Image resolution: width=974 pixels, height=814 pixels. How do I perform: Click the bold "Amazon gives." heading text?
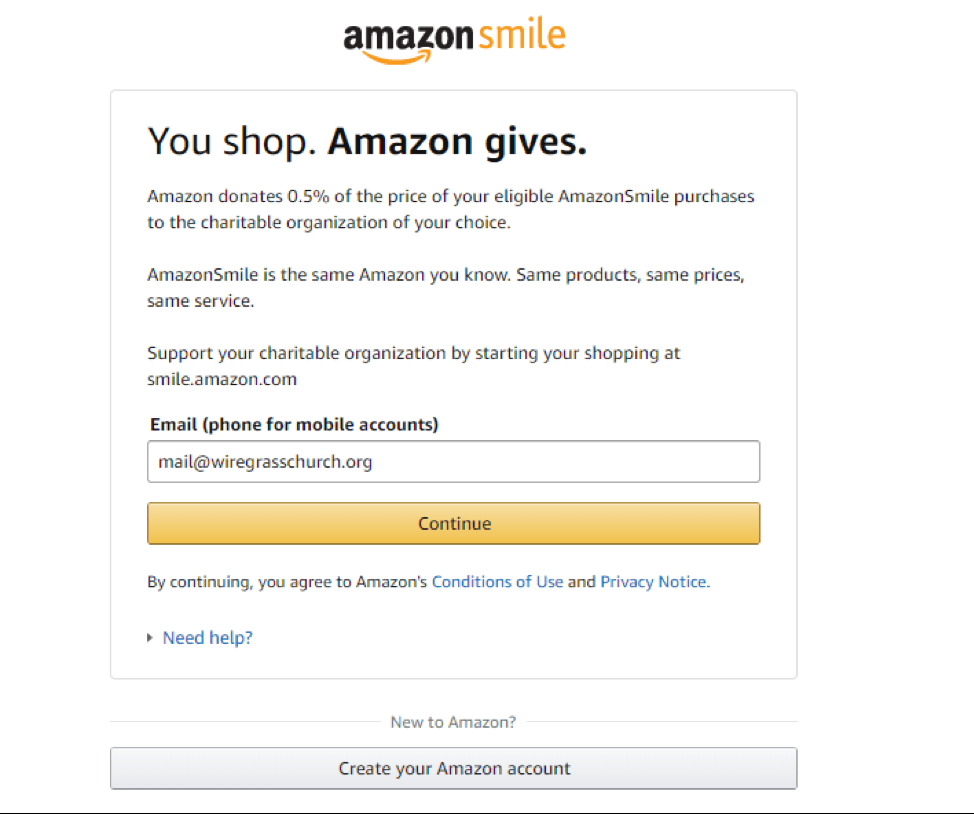click(457, 142)
